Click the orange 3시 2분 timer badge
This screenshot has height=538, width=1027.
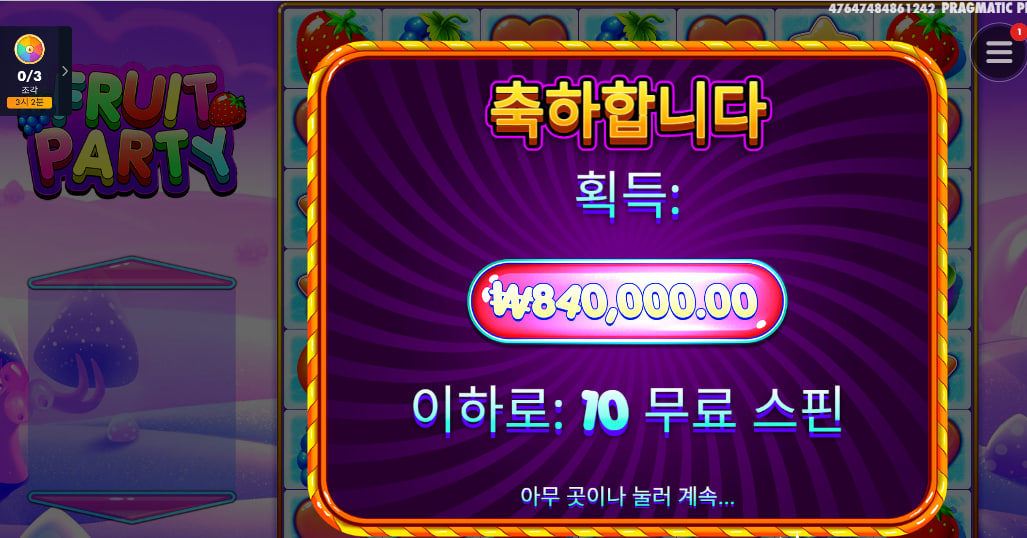pos(29,102)
